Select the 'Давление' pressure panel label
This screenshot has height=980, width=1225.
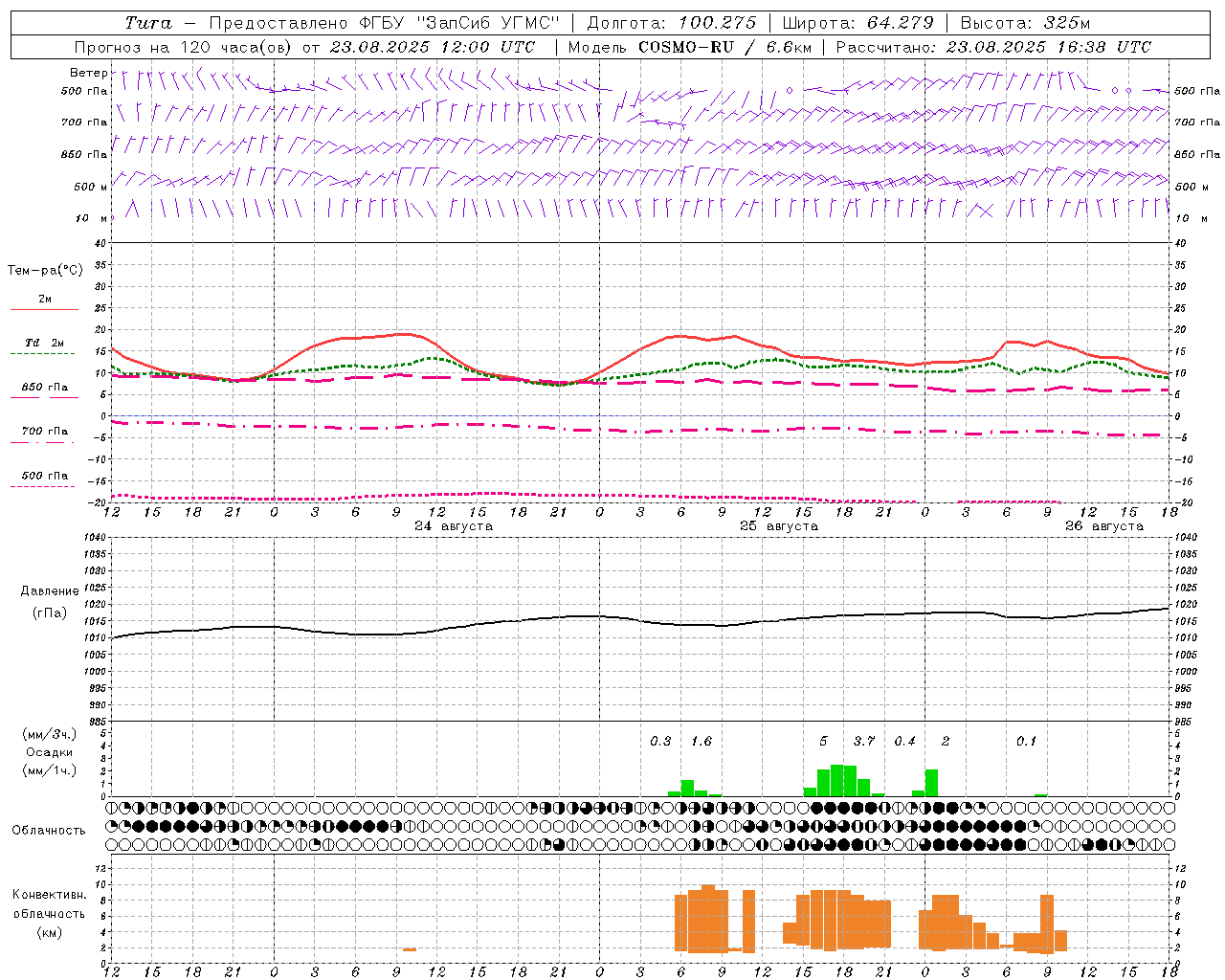(x=49, y=591)
